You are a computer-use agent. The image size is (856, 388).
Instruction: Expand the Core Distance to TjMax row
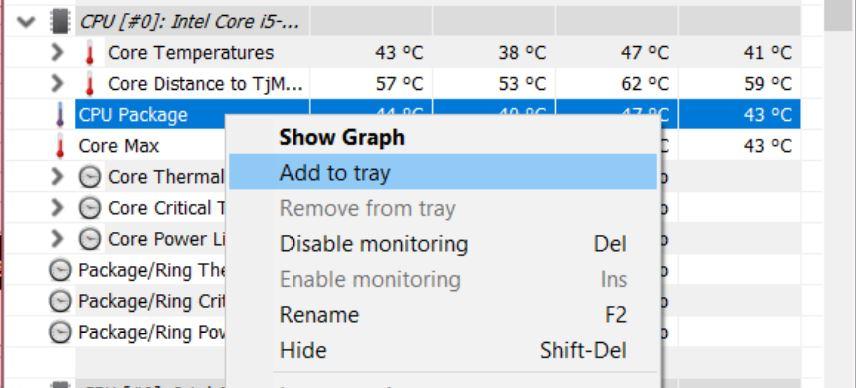(x=57, y=84)
